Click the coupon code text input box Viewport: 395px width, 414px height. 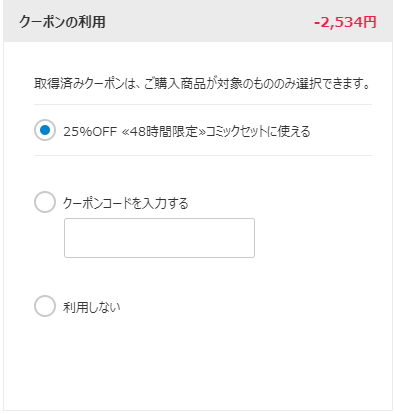pos(159,238)
